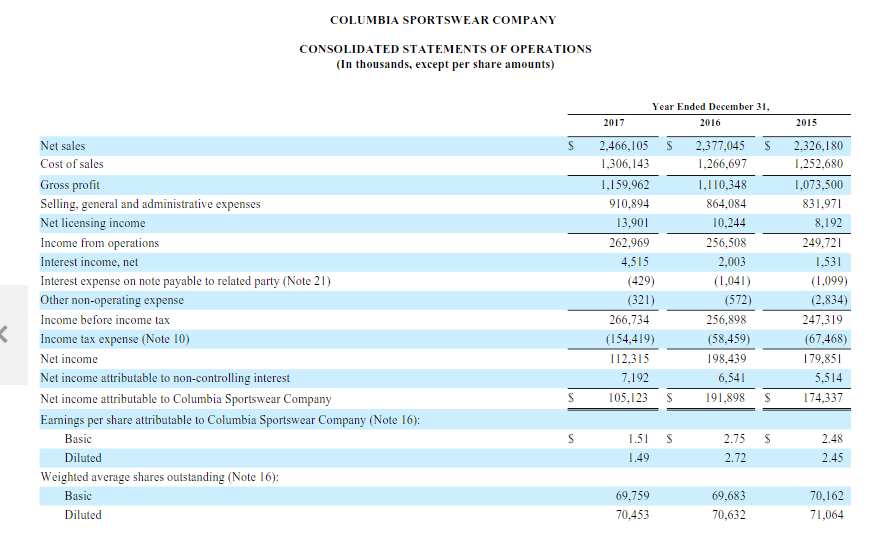Viewport: 893px width, 542px height.
Task: Click attributable net income value 191,898
Action: tap(725, 398)
